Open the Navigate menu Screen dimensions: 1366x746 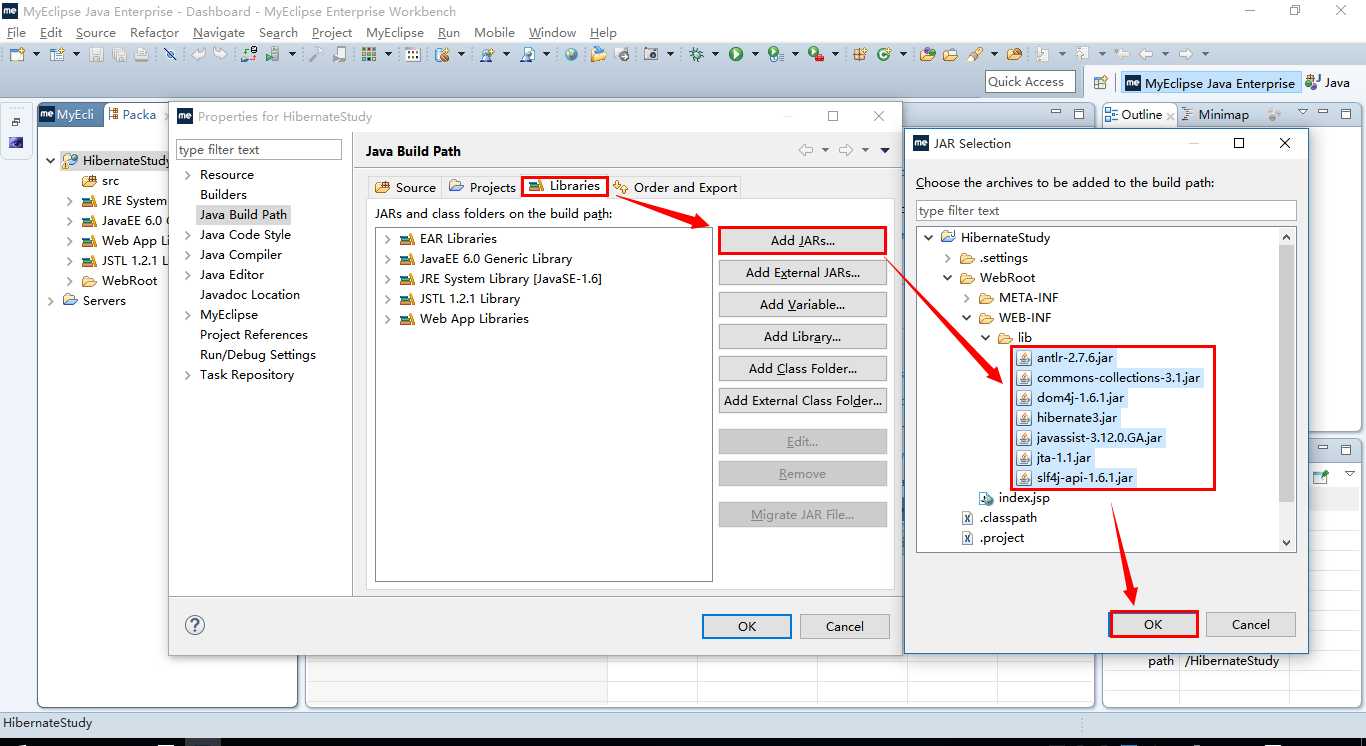click(219, 32)
